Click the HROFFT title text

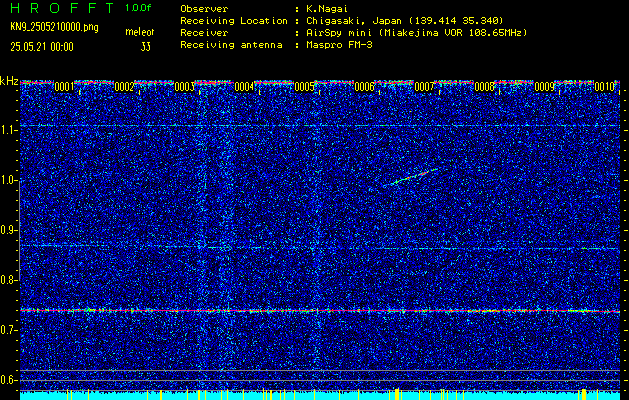62,8
